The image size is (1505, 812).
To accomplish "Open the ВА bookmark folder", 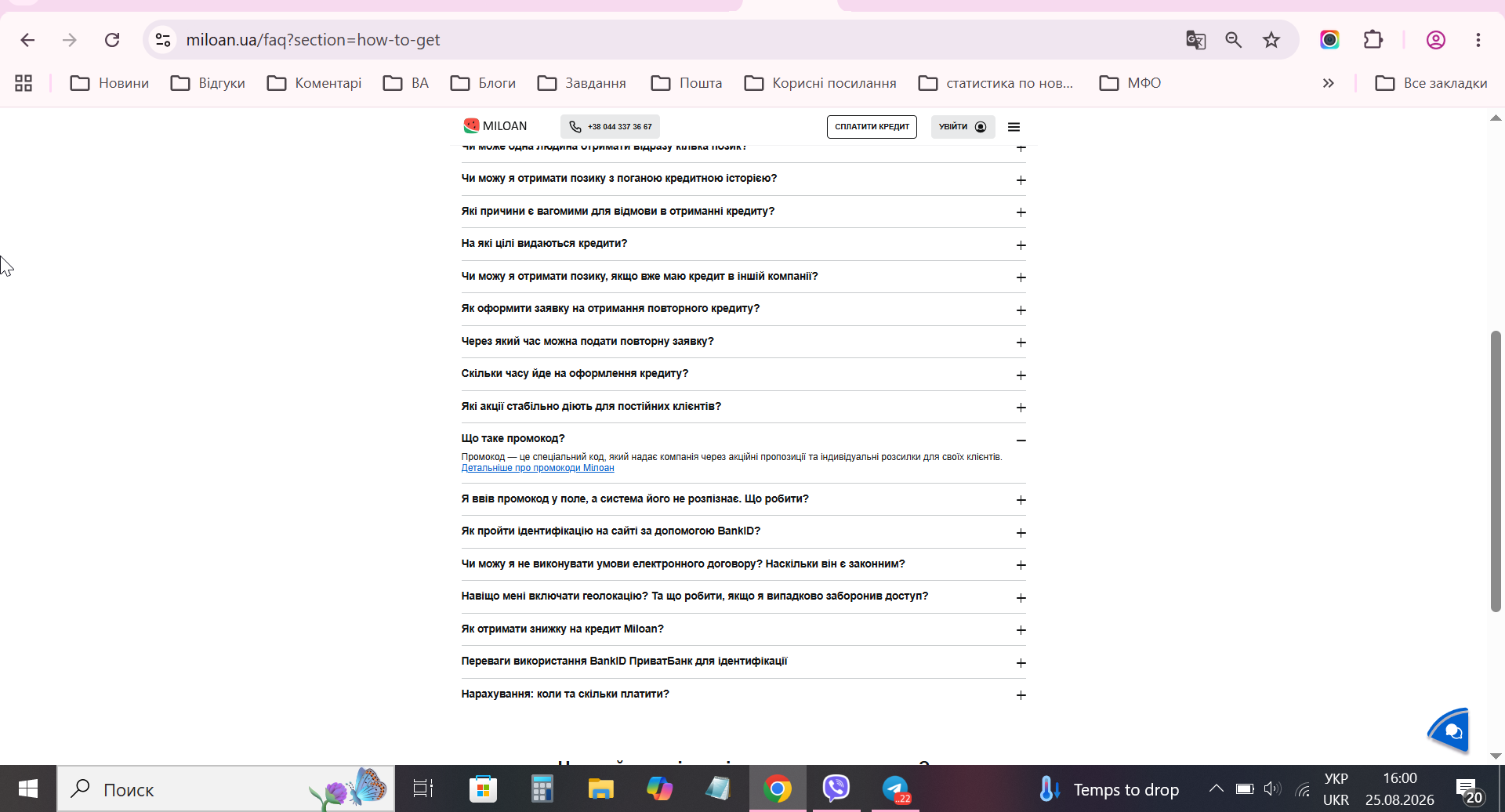I will pos(406,83).
